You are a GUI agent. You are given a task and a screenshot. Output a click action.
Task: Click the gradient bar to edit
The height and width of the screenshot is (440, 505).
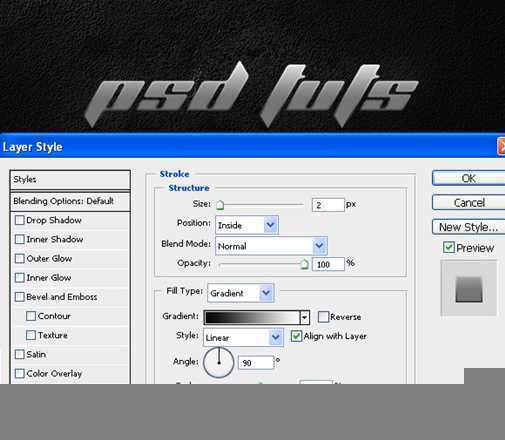tap(252, 318)
